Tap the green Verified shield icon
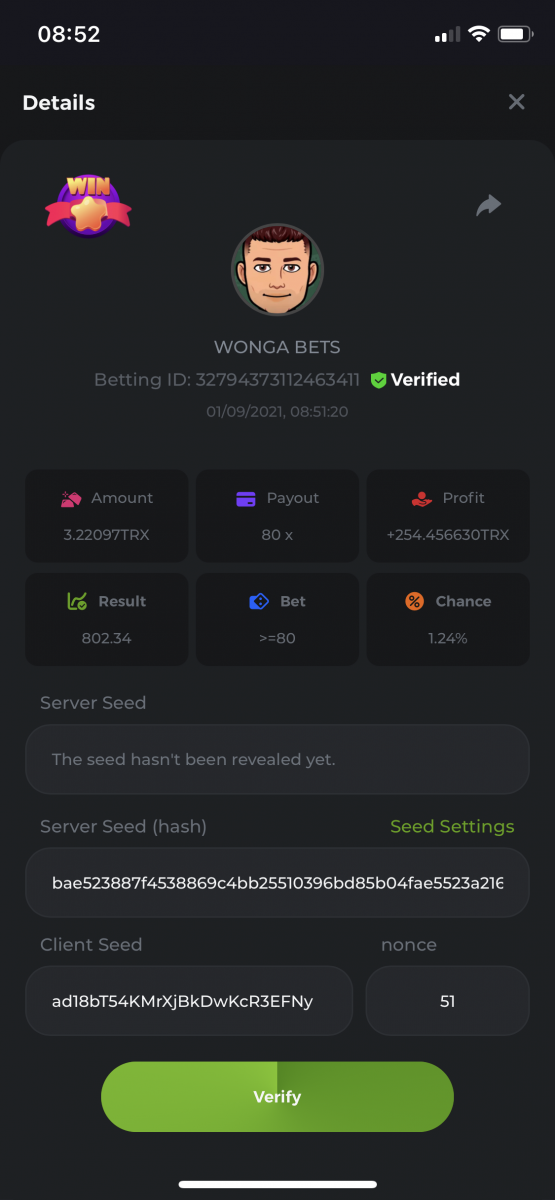555x1200 pixels. 378,380
